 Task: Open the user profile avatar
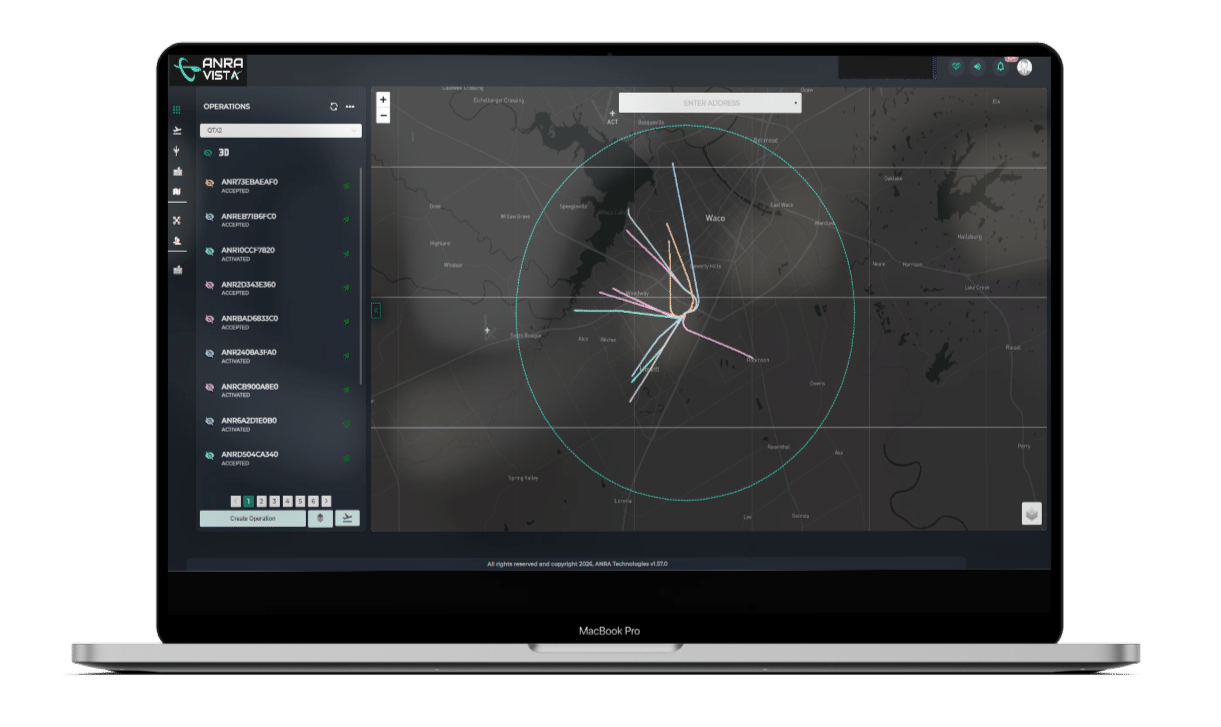coord(1025,67)
